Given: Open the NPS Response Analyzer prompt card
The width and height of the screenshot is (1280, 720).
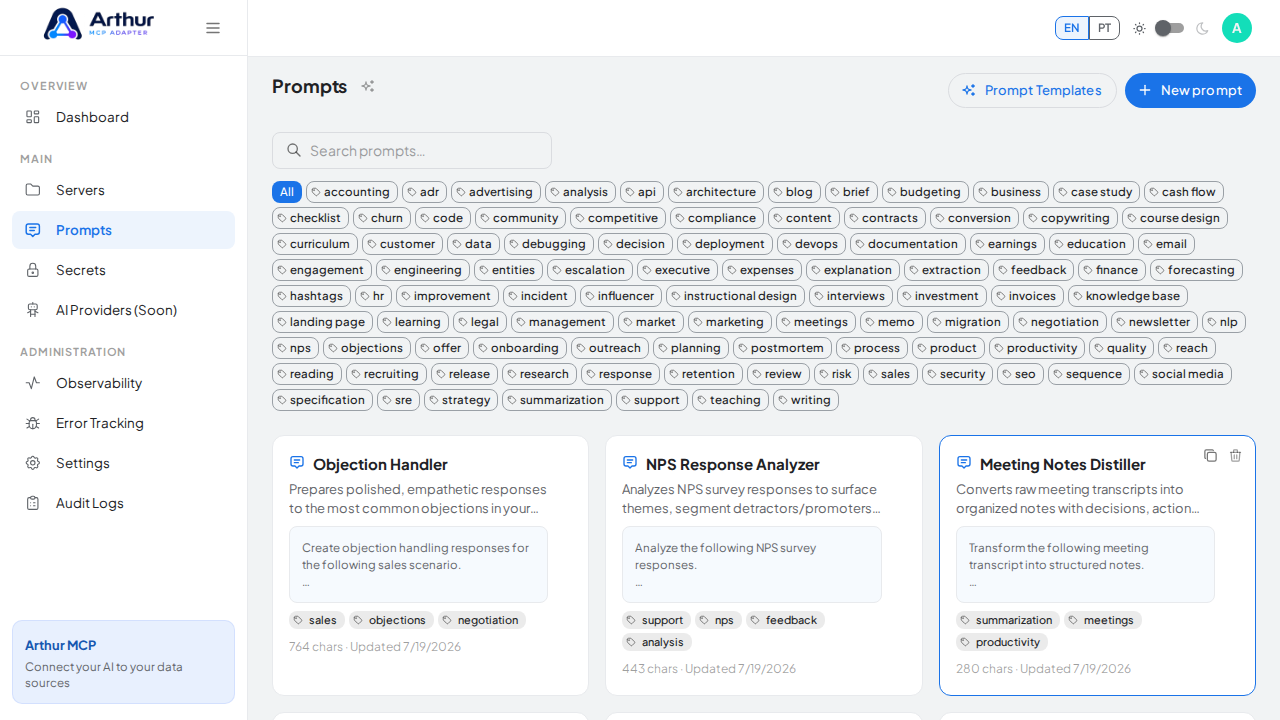Looking at the screenshot, I should tap(764, 565).
